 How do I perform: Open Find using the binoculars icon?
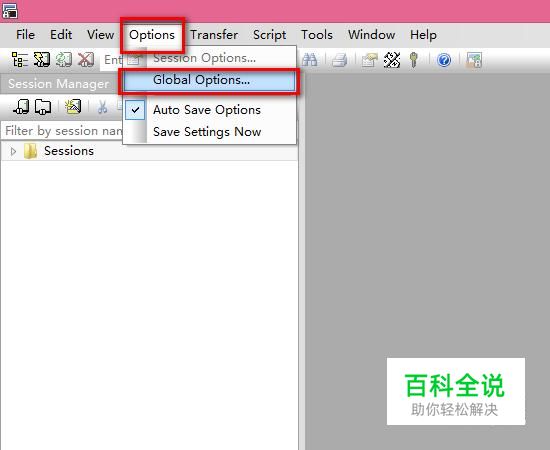[x=309, y=60]
